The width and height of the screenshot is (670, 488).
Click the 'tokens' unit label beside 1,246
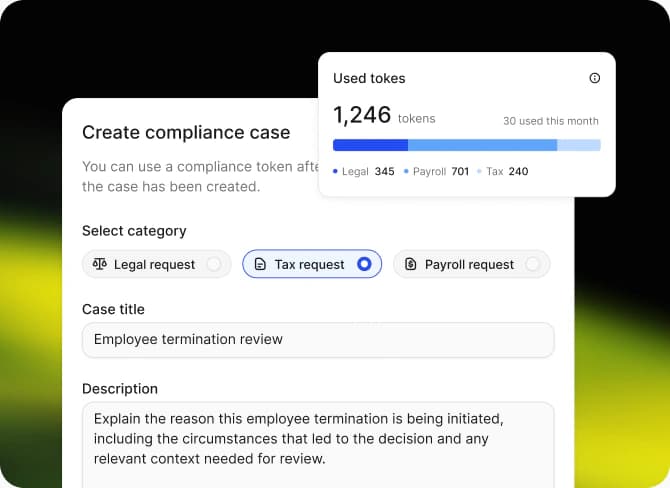coord(417,118)
